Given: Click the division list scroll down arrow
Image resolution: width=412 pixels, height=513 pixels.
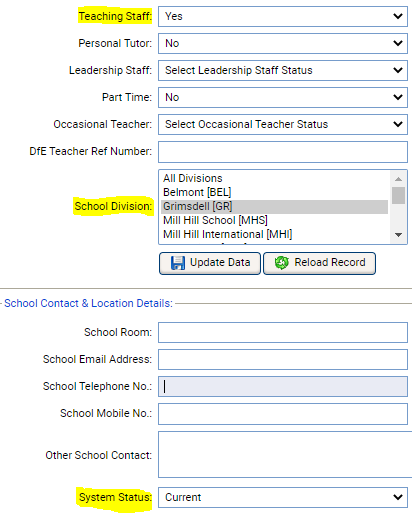Looking at the screenshot, I should [x=398, y=235].
